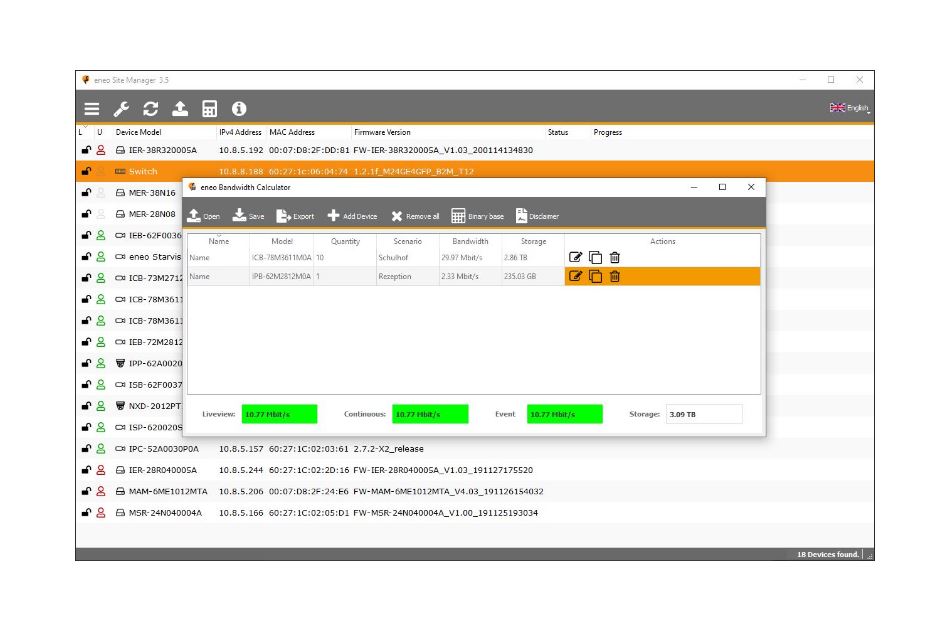This screenshot has width=950, height=630.
Task: Click the wrench settings icon
Action: pyautogui.click(x=121, y=109)
